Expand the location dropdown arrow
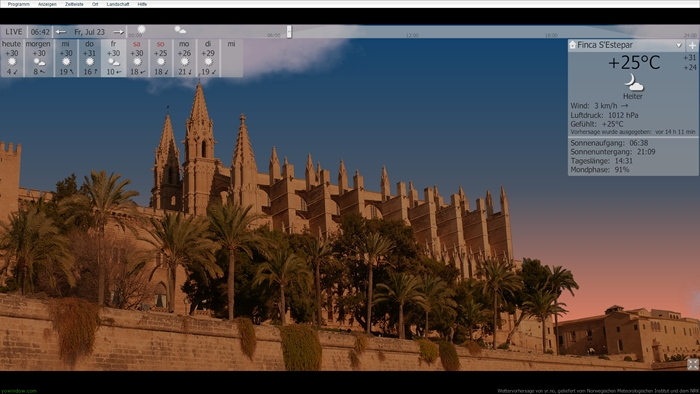This screenshot has width=700, height=394. click(x=679, y=45)
